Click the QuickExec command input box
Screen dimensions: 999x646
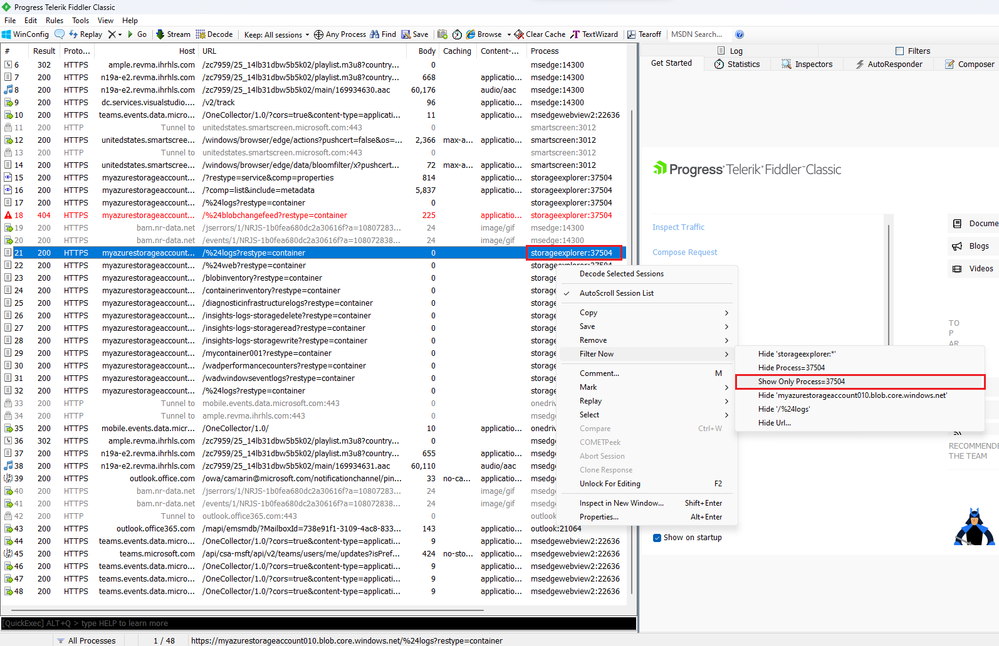coord(319,623)
